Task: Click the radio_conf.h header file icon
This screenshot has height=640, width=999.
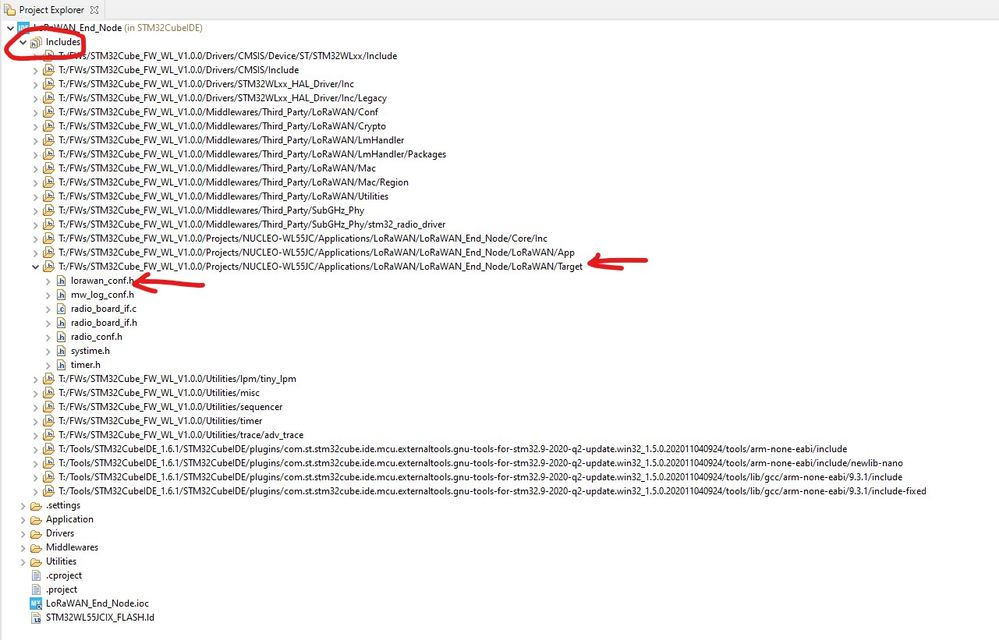Action: coord(61,337)
